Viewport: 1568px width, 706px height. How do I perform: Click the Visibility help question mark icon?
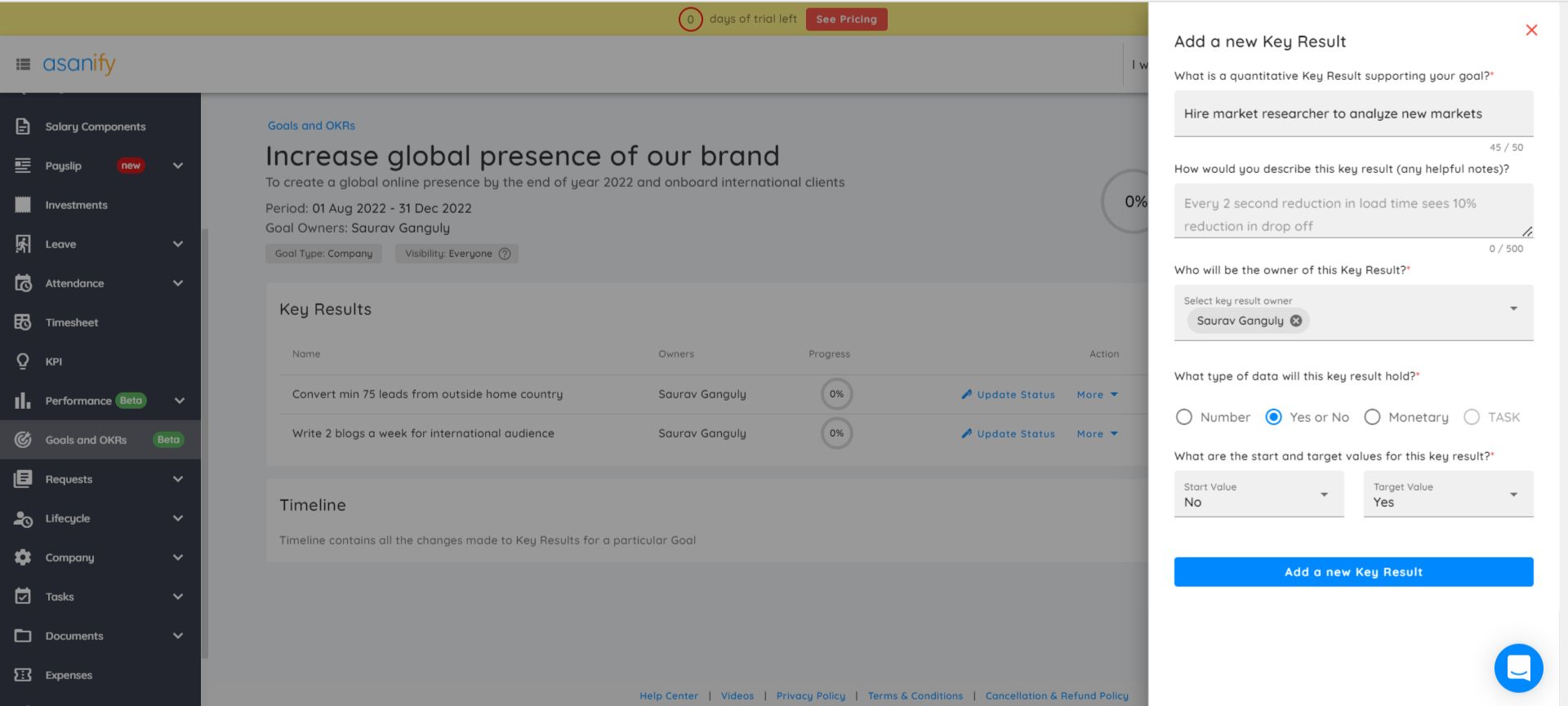(505, 254)
